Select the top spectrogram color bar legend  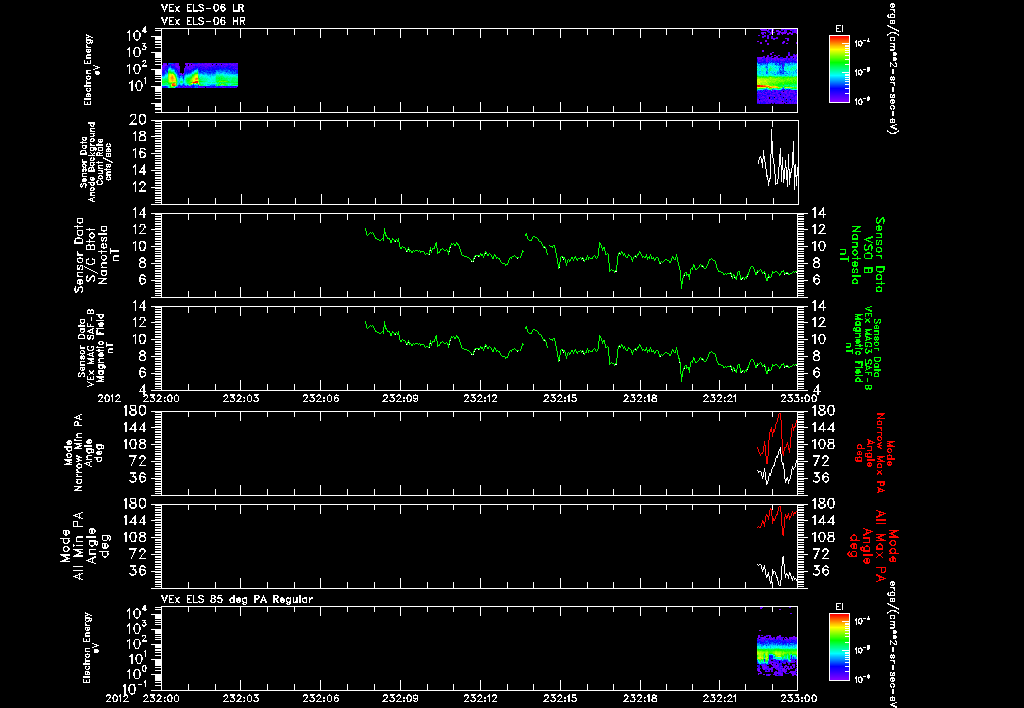point(839,69)
